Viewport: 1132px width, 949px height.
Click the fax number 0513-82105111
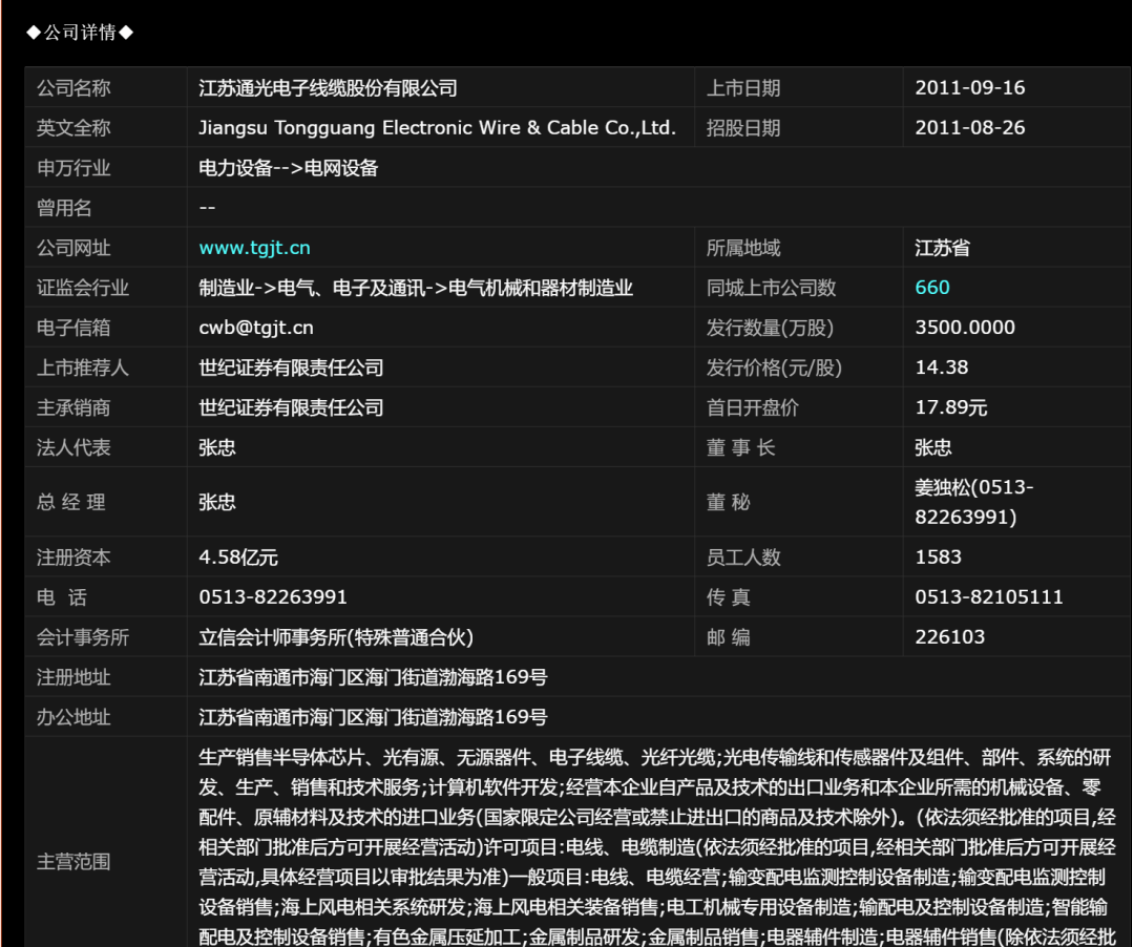(988, 598)
